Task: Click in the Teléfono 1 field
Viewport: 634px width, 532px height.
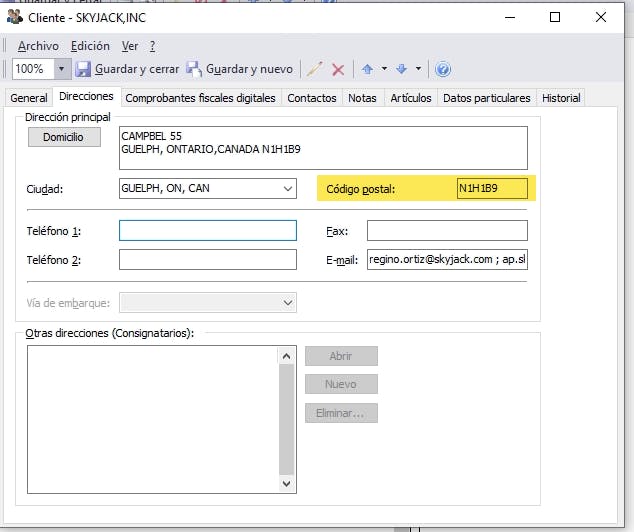Action: (207, 231)
